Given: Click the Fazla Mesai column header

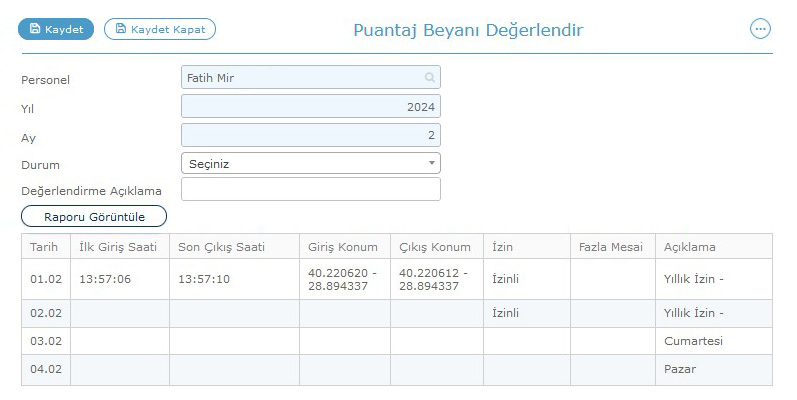Looking at the screenshot, I should pyautogui.click(x=613, y=247).
